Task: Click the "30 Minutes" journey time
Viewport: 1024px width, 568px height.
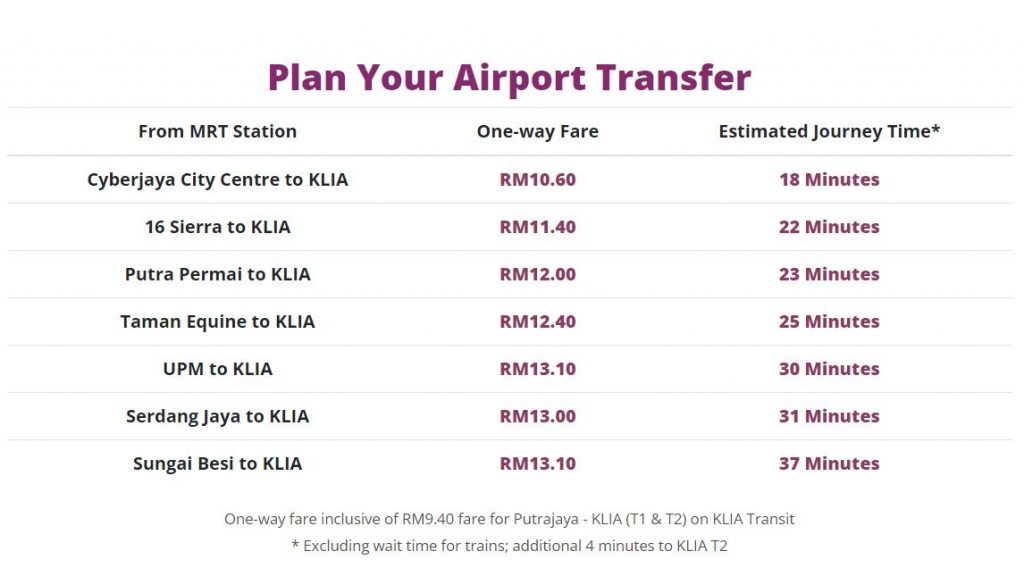Action: click(829, 369)
